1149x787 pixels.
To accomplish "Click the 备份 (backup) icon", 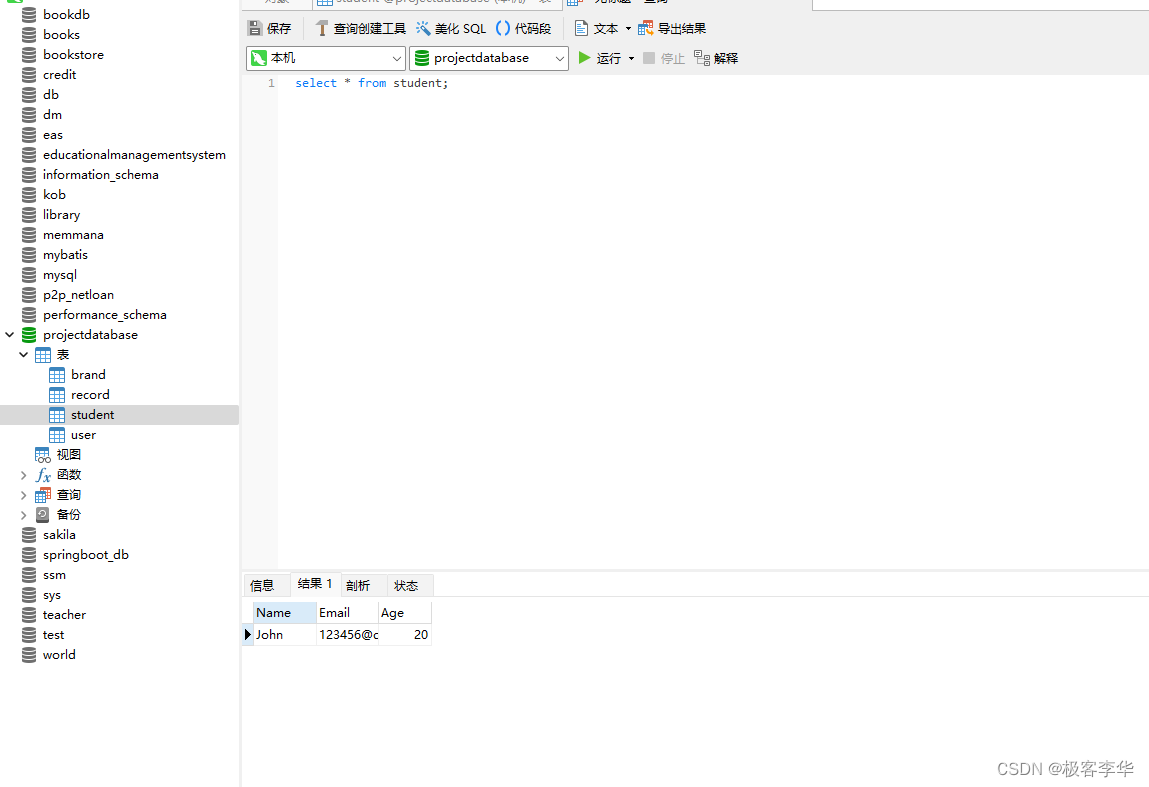I will pyautogui.click(x=43, y=515).
